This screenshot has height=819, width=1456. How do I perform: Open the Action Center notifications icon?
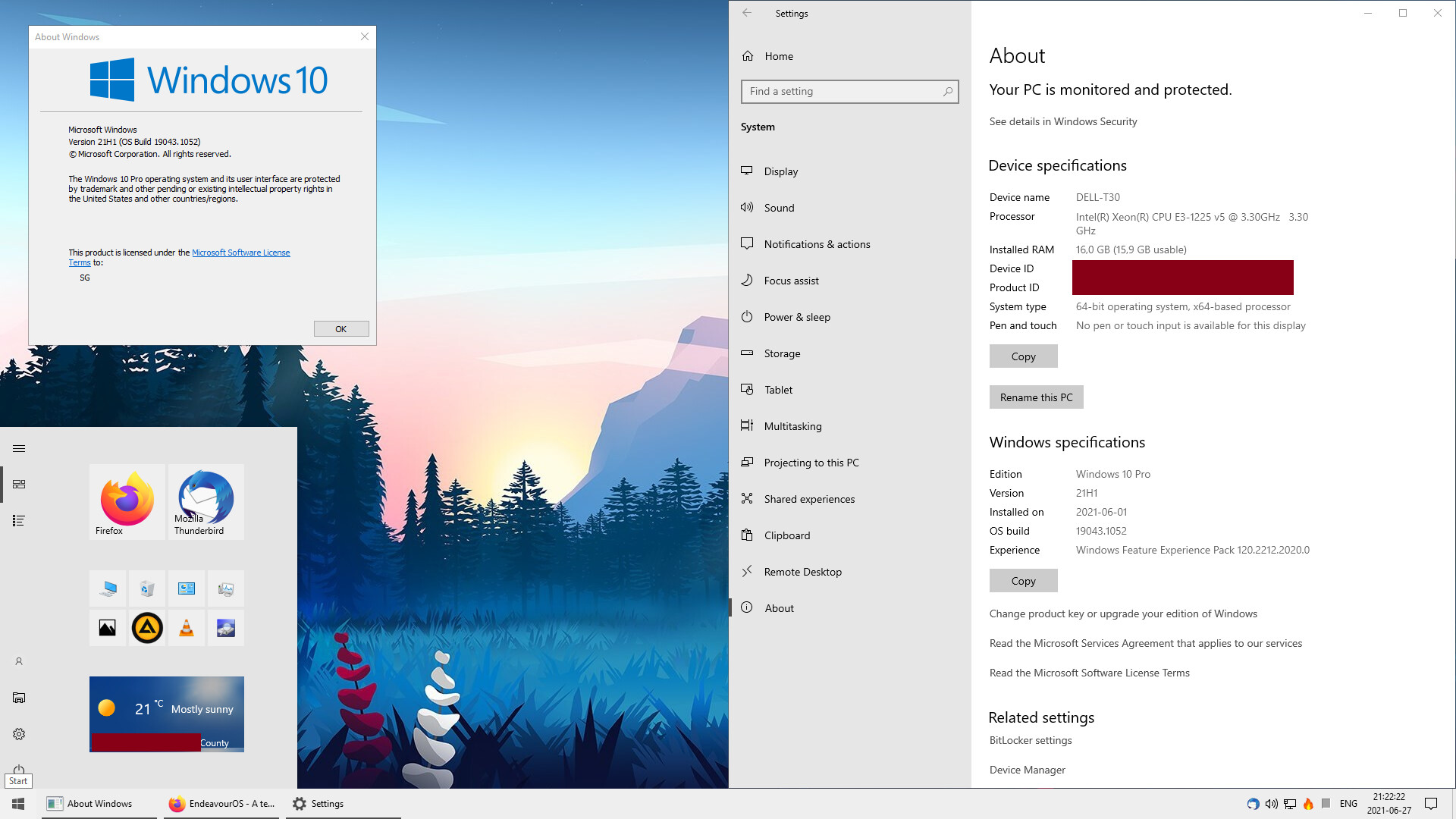1431,804
